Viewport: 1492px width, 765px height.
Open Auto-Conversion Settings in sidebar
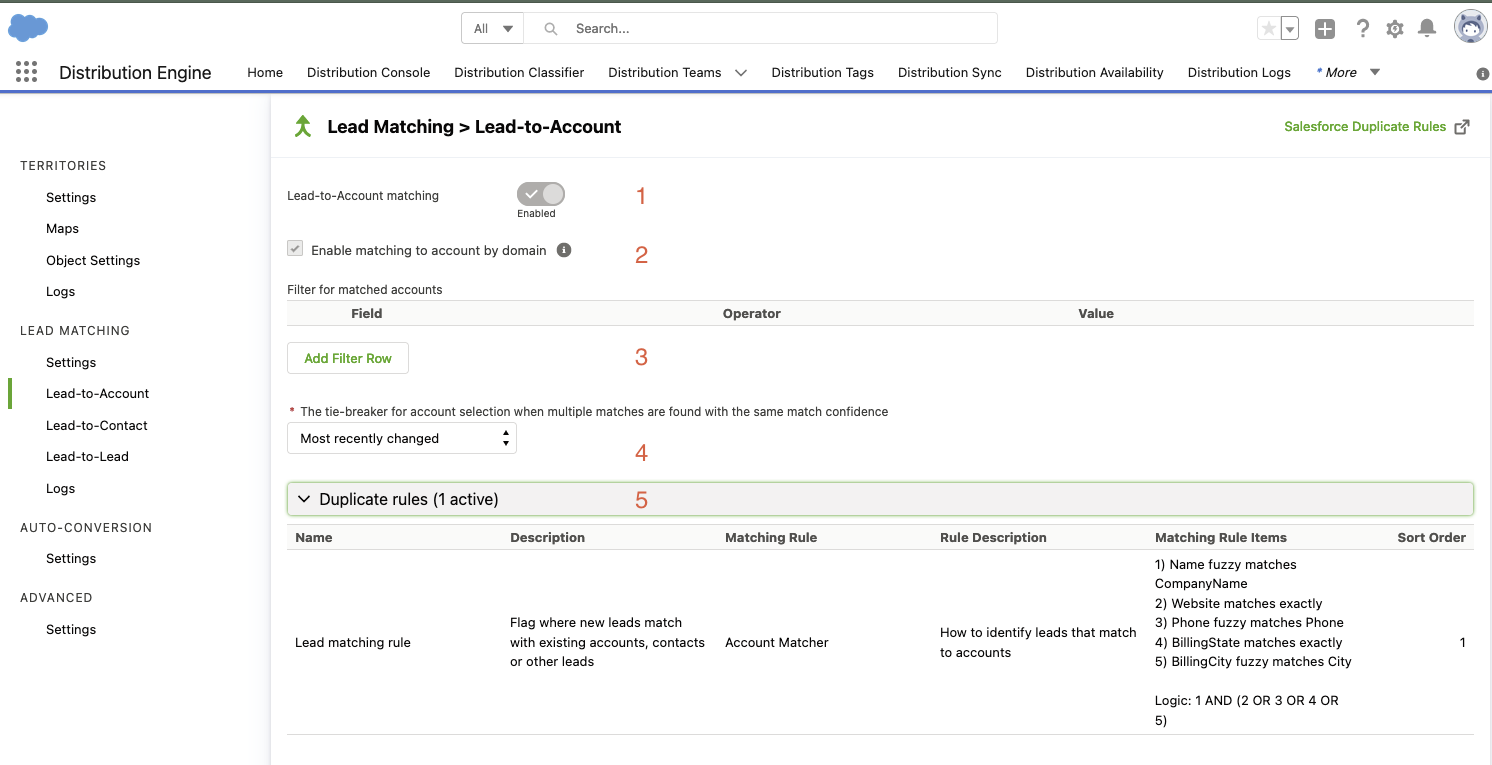tap(71, 558)
